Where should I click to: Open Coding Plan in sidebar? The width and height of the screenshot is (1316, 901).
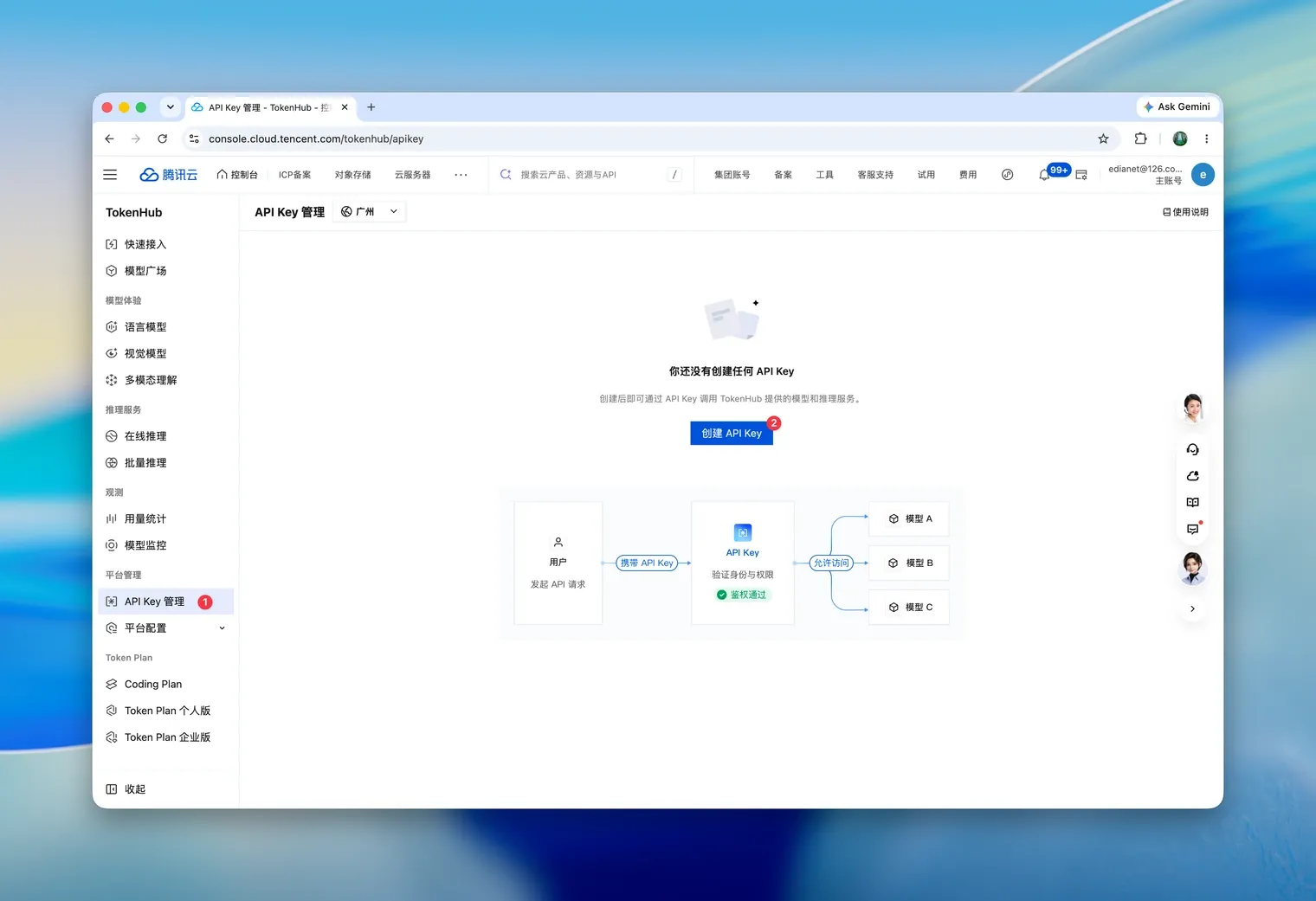[x=165, y=684]
